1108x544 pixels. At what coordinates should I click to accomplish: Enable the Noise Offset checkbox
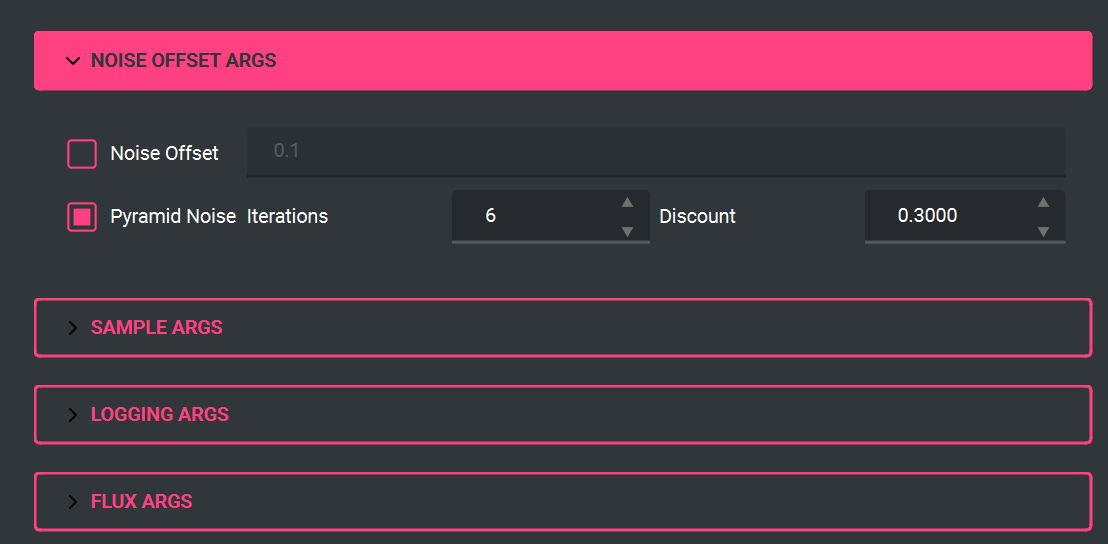pyautogui.click(x=82, y=154)
